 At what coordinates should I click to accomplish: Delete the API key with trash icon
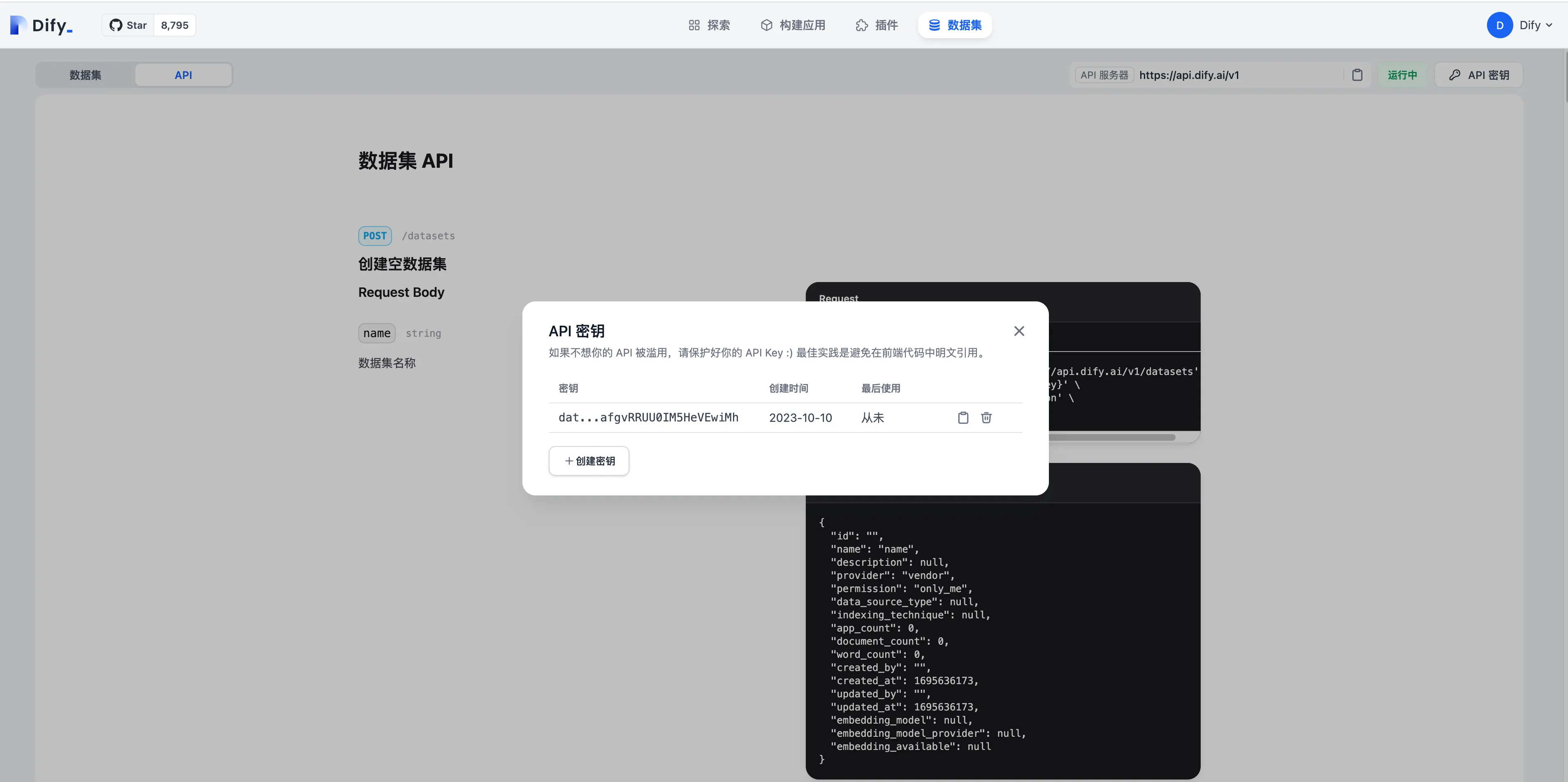[986, 417]
